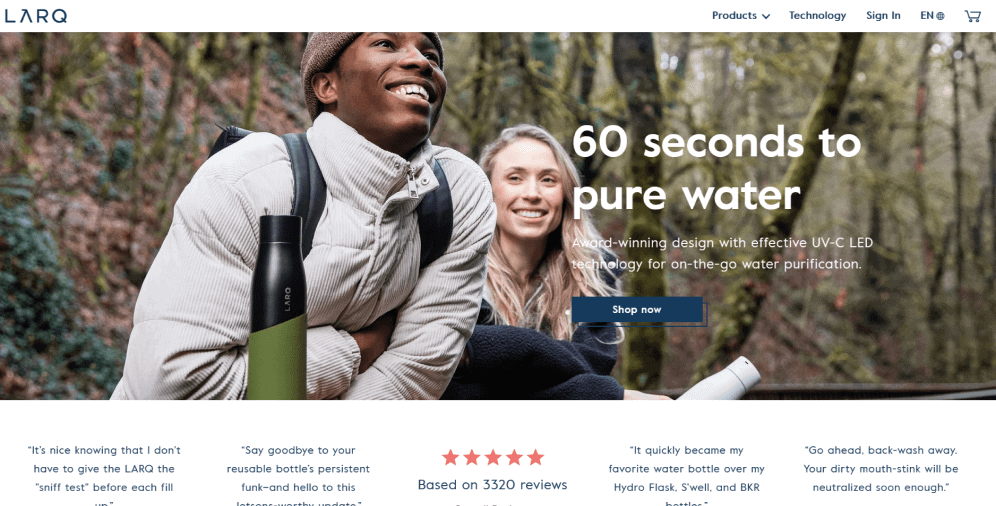Click the LARQ logo
996x506 pixels.
point(36,16)
